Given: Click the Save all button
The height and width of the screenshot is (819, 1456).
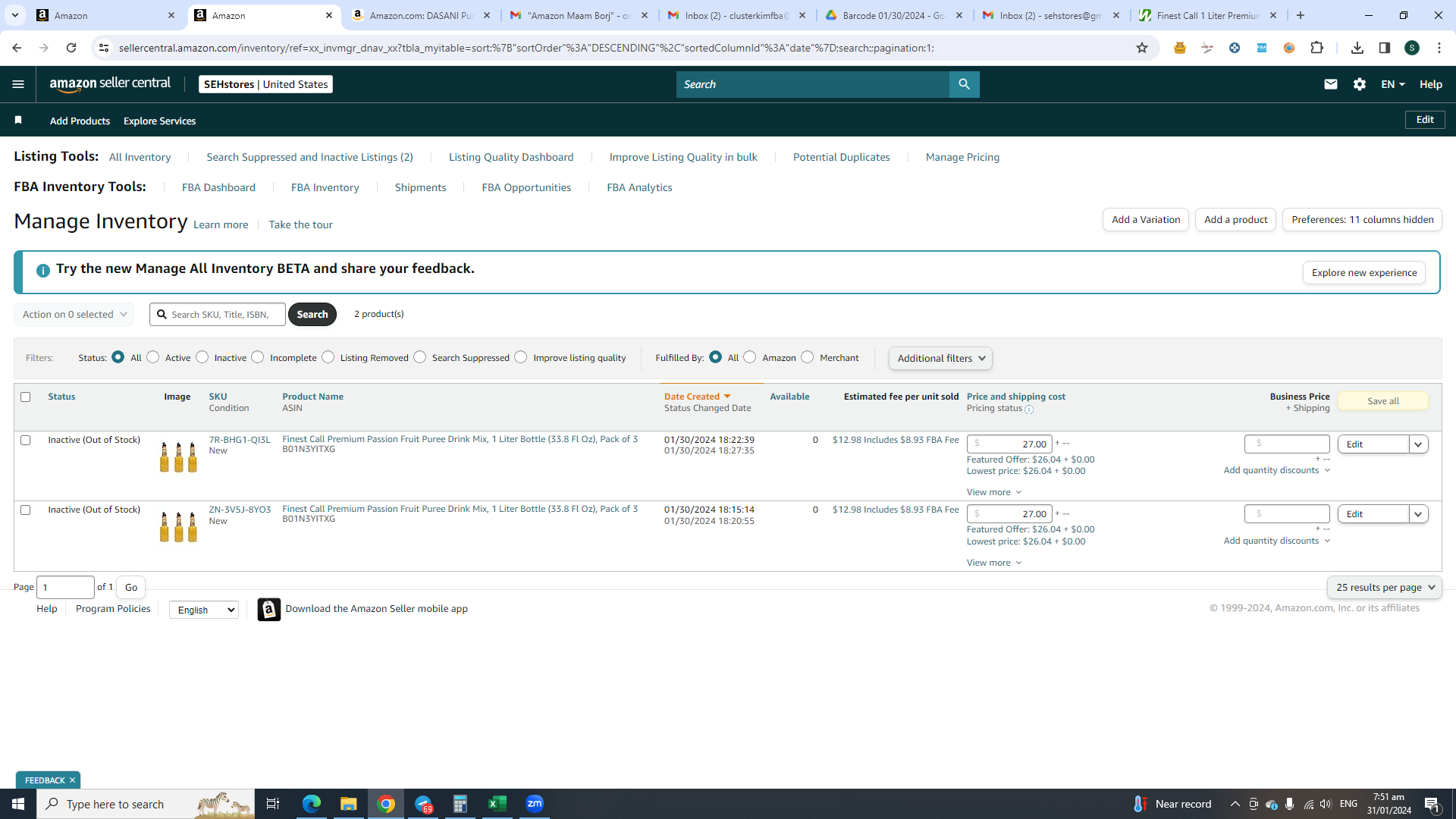Looking at the screenshot, I should pos(1383,401).
